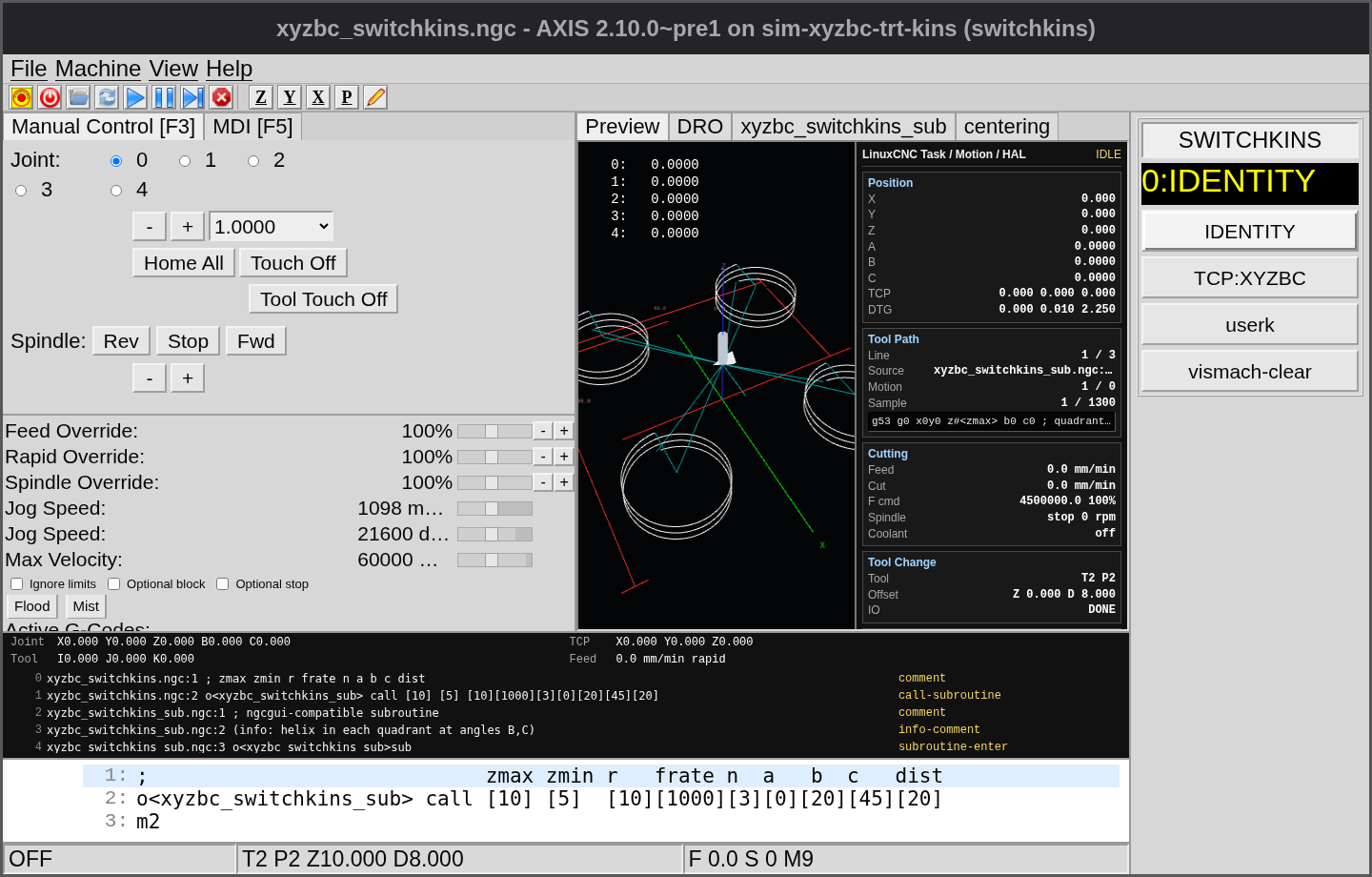Toggle the Emergency Stop icon

point(21,97)
